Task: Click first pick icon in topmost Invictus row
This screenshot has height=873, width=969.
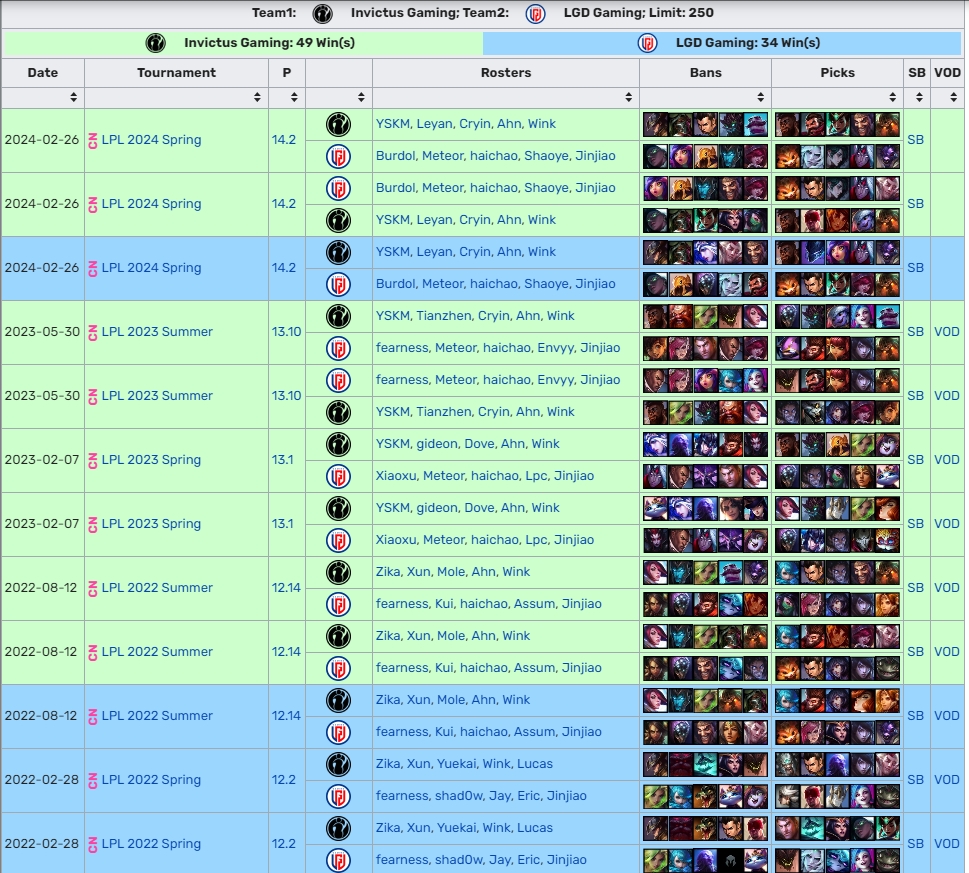Action: tap(787, 124)
